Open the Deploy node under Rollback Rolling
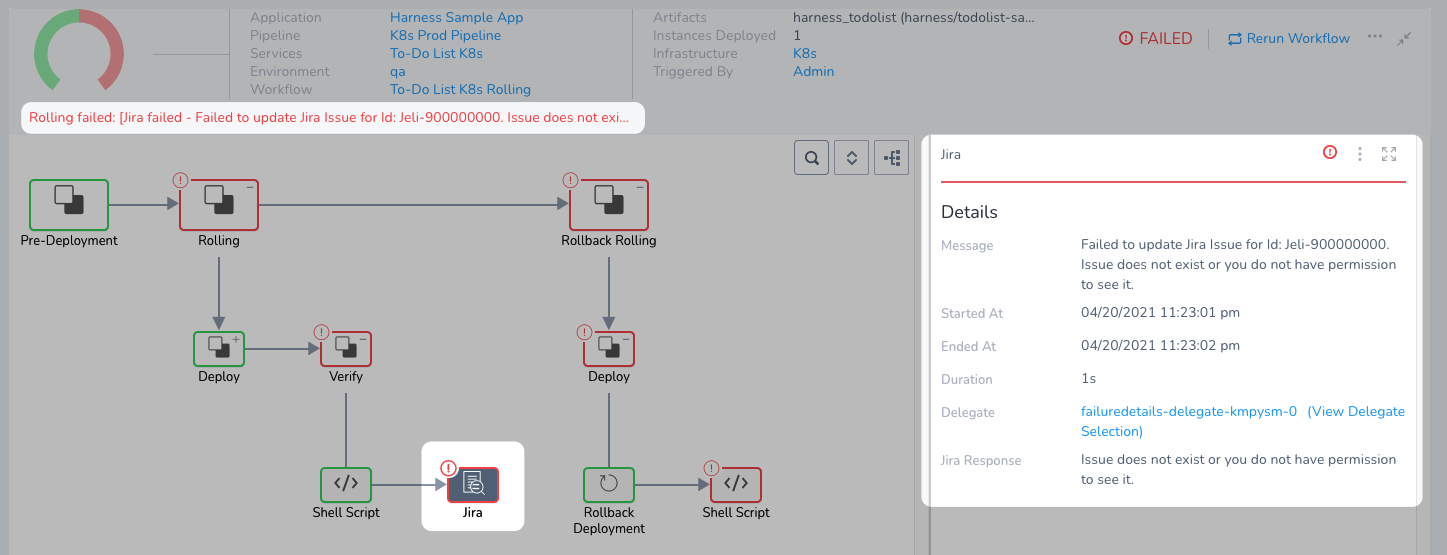1447x555 pixels. coord(609,349)
